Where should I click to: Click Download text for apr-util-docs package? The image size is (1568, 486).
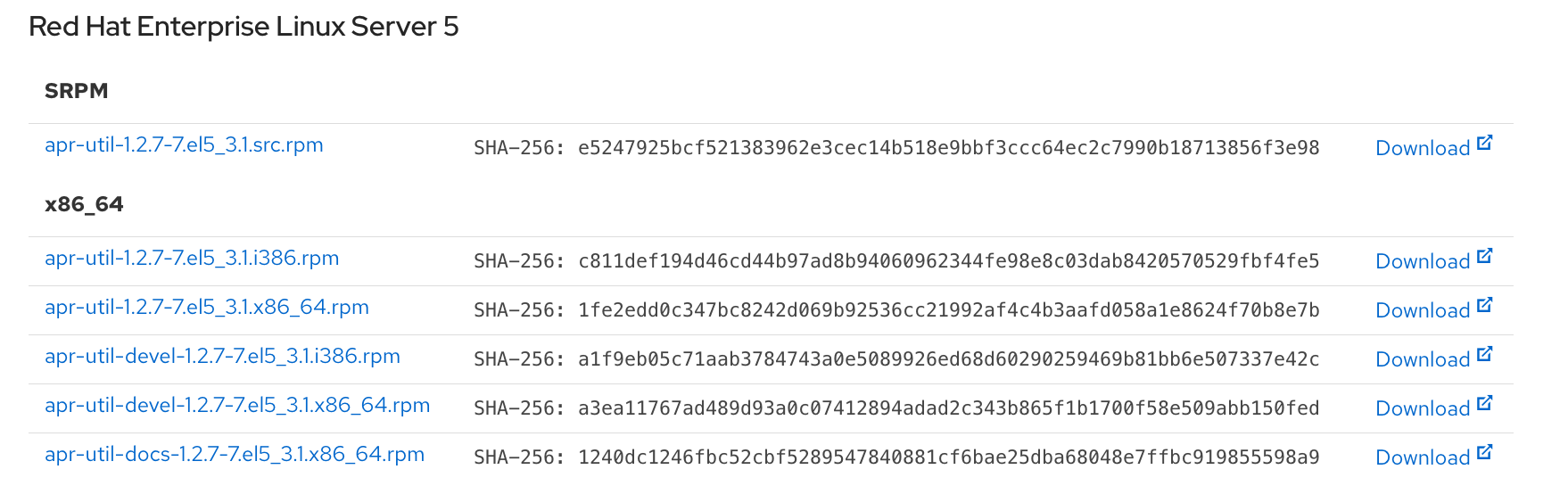tap(1422, 458)
